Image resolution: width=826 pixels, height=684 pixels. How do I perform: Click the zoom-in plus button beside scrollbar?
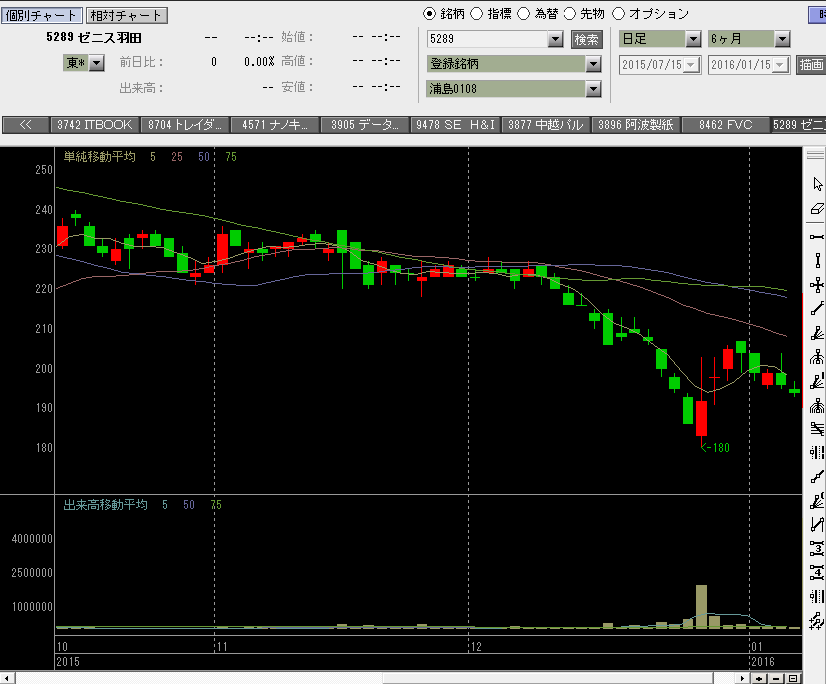(x=760, y=678)
